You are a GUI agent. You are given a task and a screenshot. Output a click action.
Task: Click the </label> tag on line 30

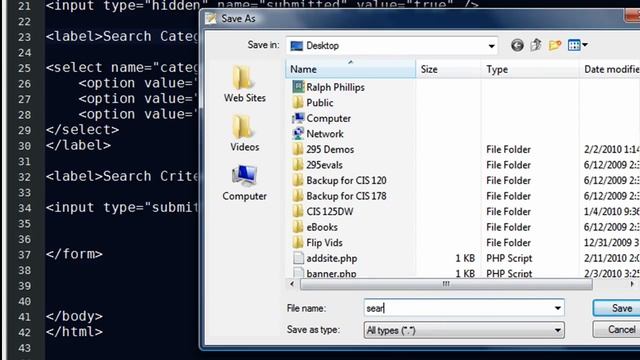point(78,145)
